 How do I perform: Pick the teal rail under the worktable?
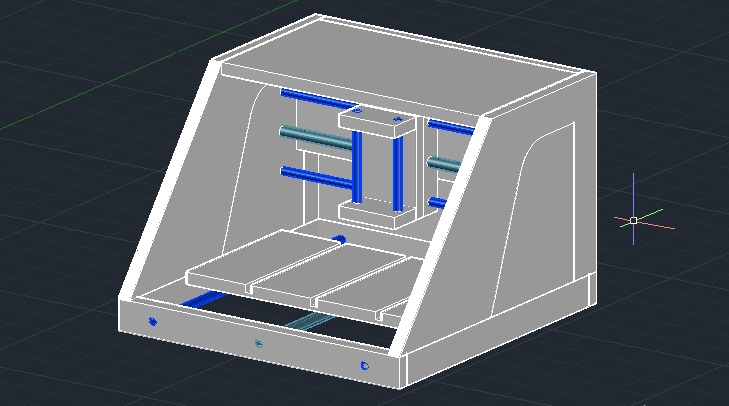[309, 320]
